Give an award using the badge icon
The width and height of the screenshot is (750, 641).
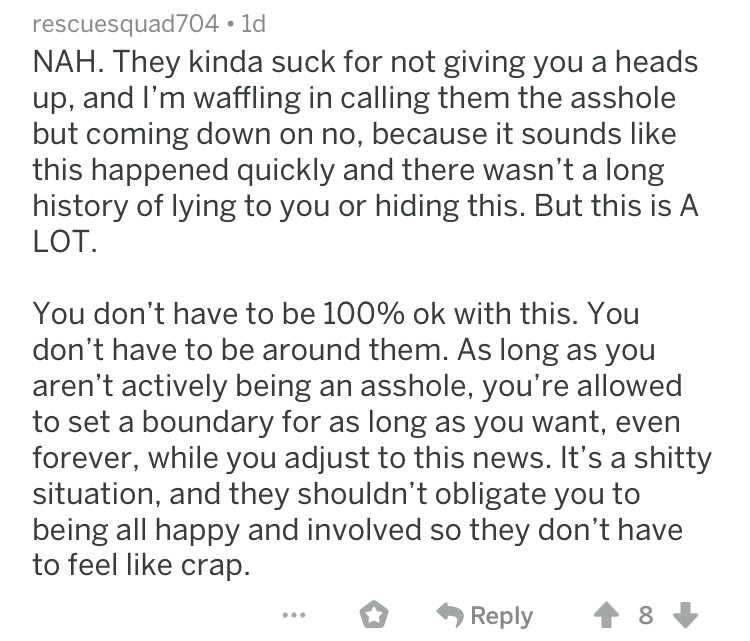pyautogui.click(x=374, y=615)
